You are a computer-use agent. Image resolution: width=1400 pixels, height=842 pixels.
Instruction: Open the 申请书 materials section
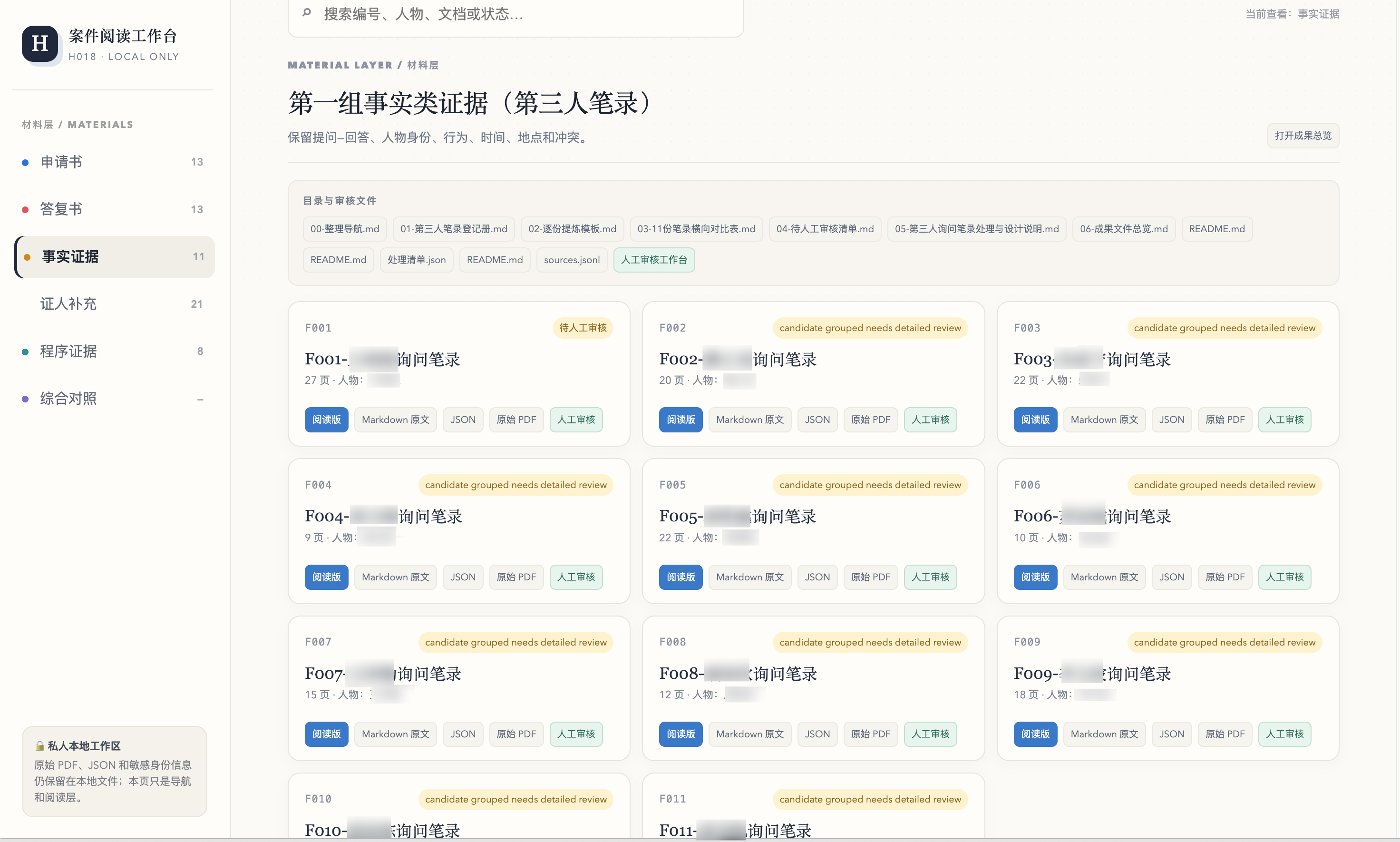[x=115, y=162]
